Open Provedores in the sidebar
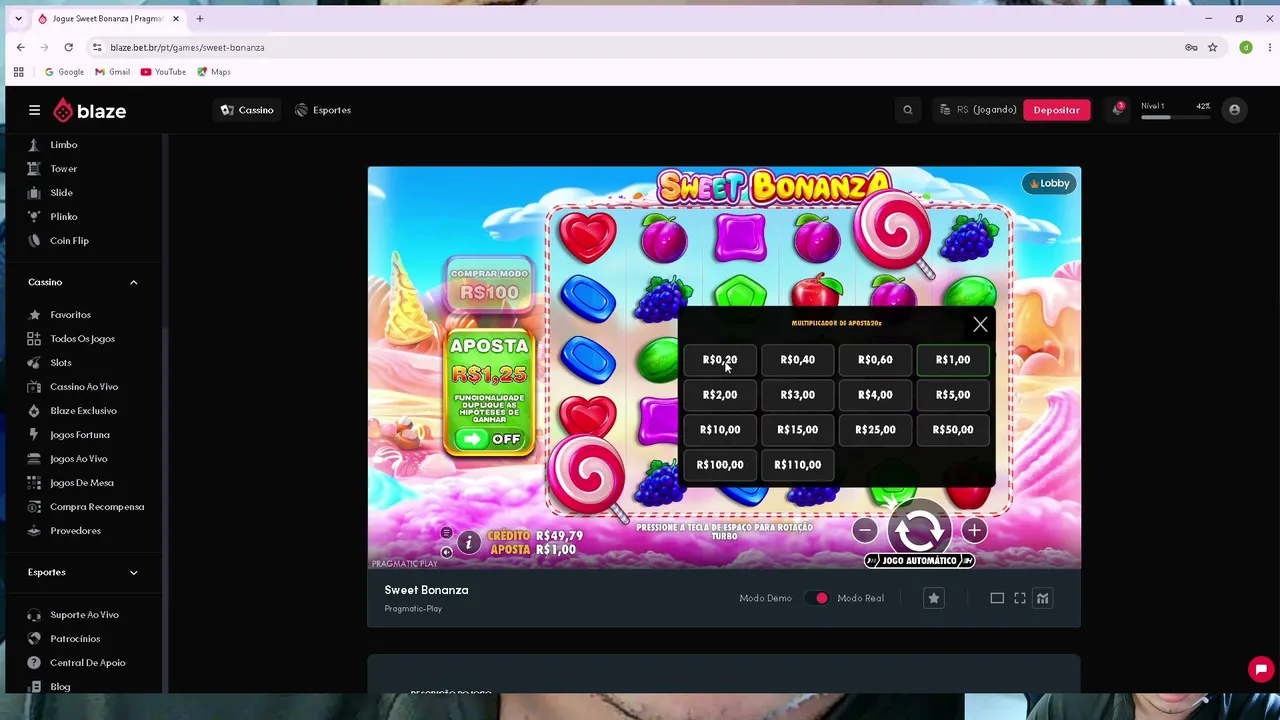Viewport: 1280px width, 720px height. (75, 531)
